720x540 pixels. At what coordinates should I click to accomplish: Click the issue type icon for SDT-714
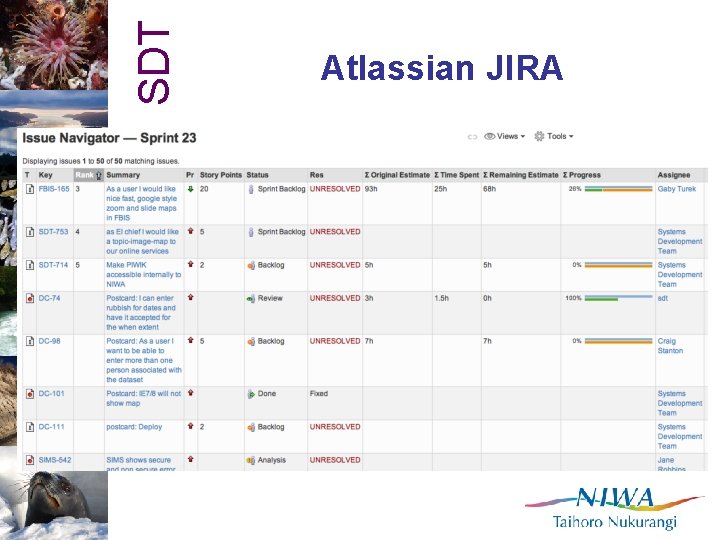30,265
